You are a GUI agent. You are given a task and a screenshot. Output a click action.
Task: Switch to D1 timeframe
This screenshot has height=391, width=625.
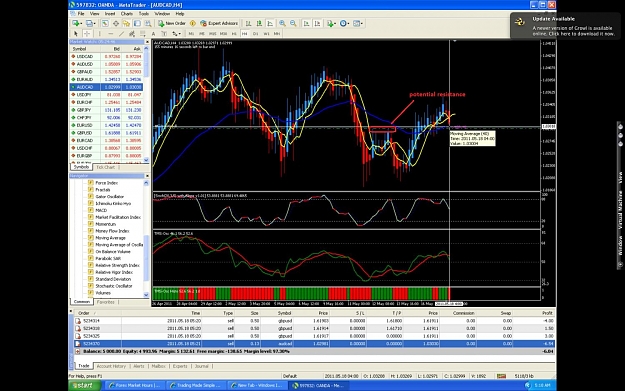[x=256, y=34]
